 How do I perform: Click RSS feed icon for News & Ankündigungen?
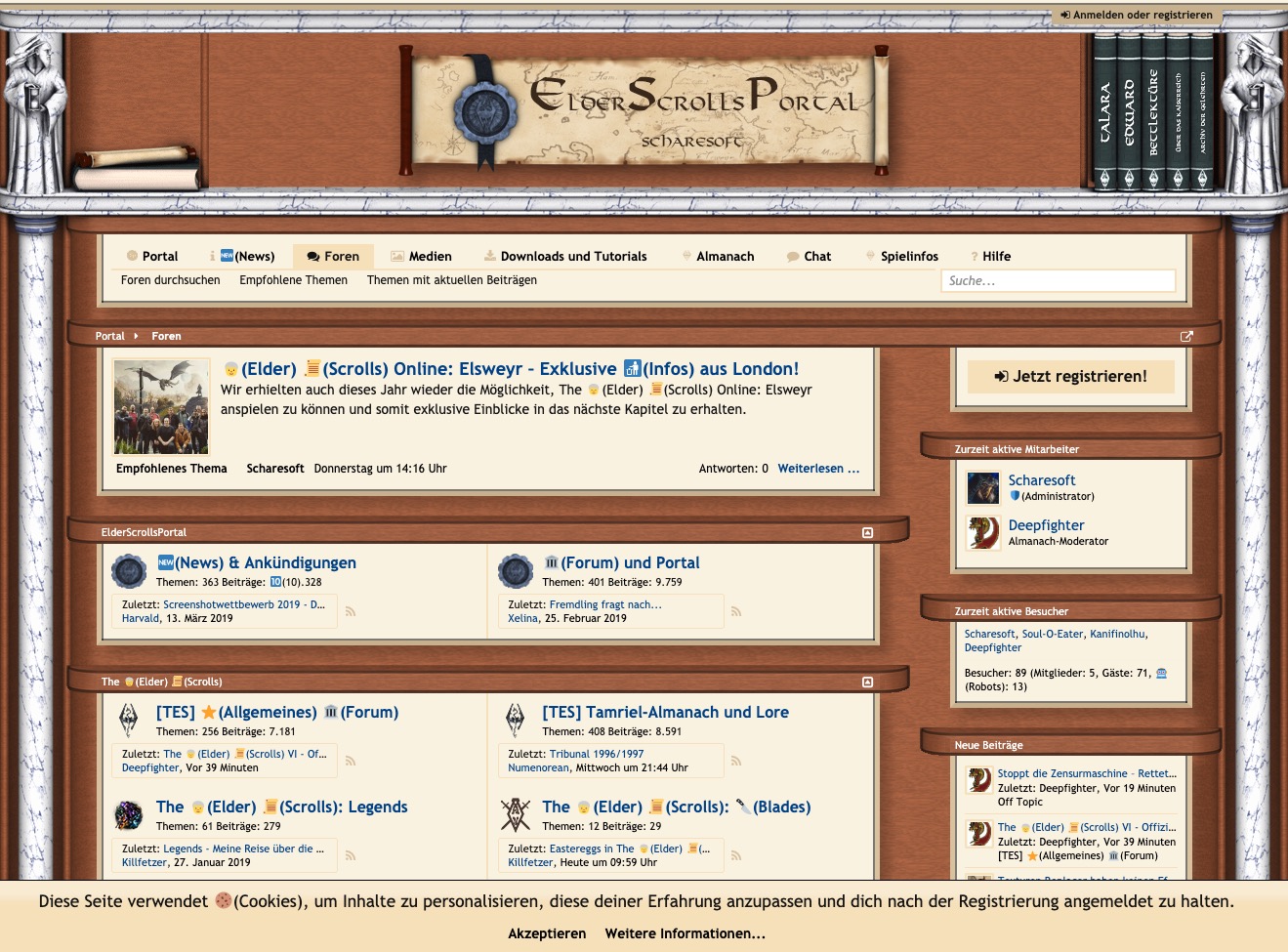[x=350, y=612]
